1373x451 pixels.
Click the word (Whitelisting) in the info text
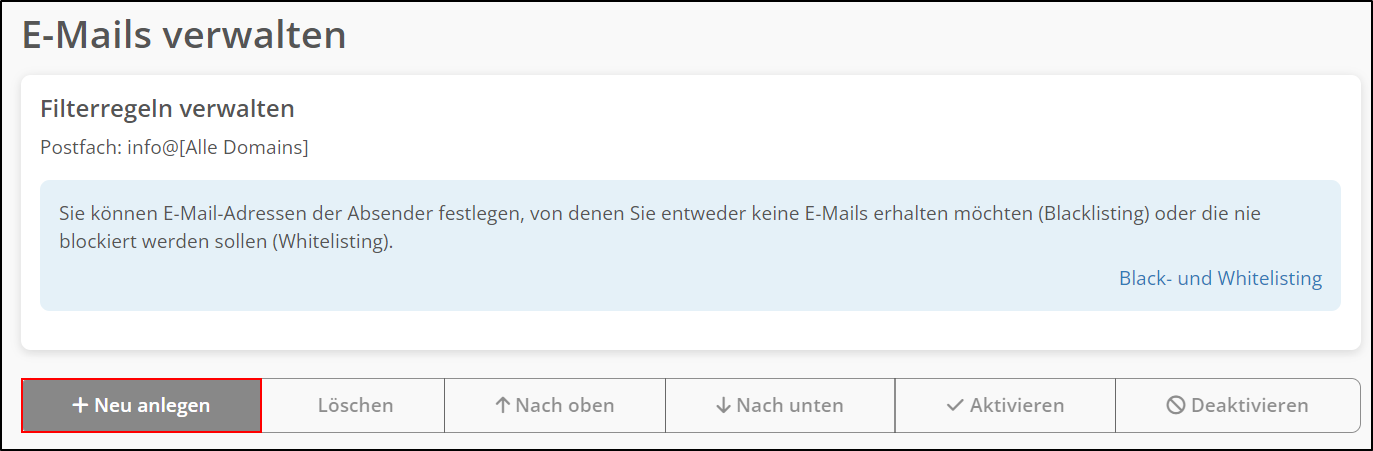329,242
